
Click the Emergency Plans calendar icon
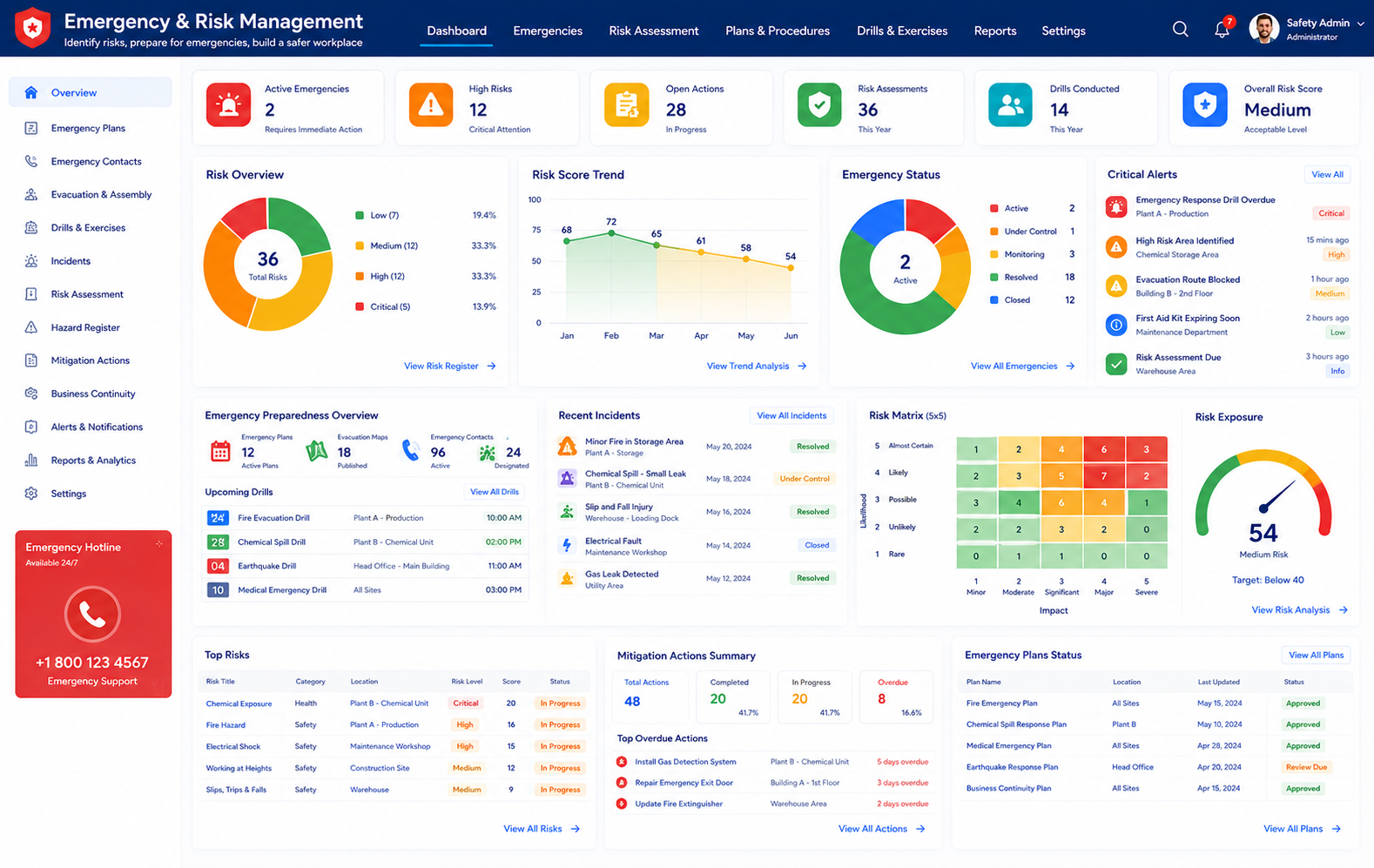pyautogui.click(x=220, y=451)
